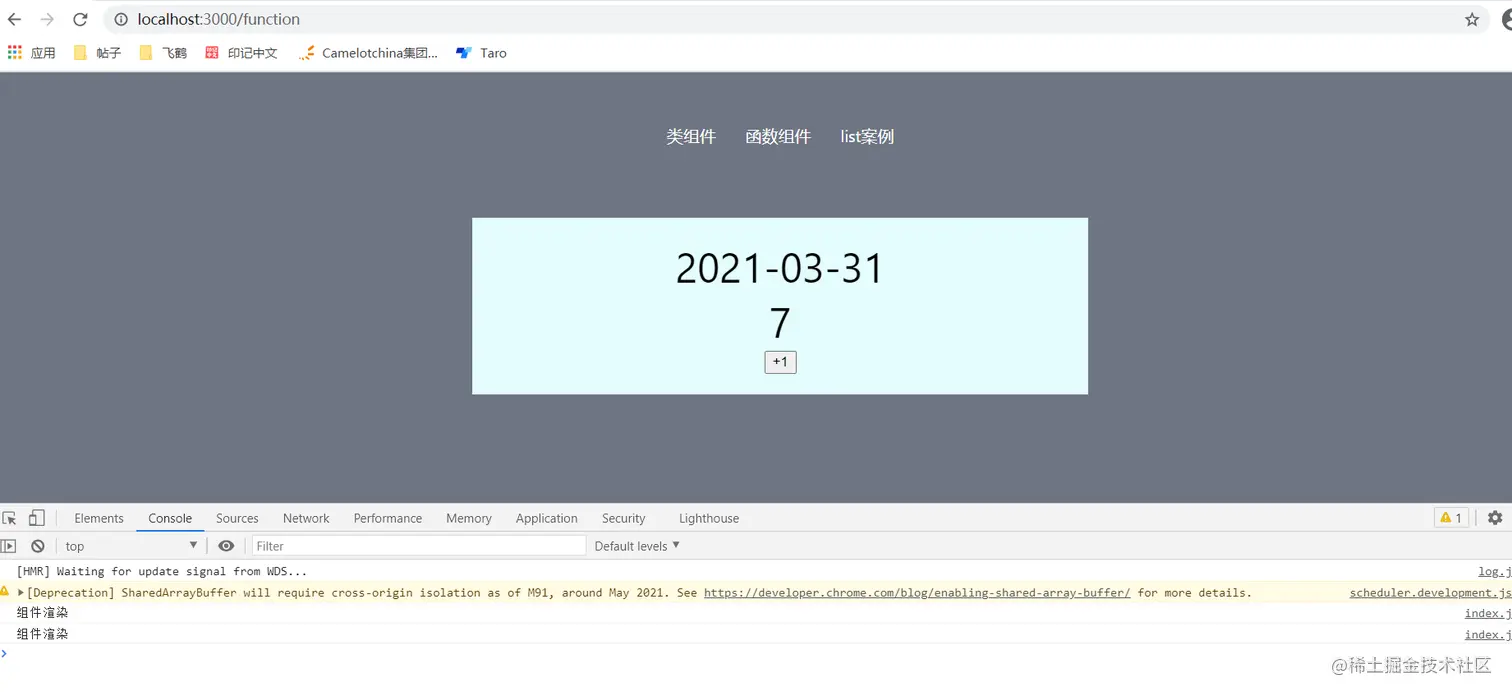Open the Default levels dropdown

635,546
